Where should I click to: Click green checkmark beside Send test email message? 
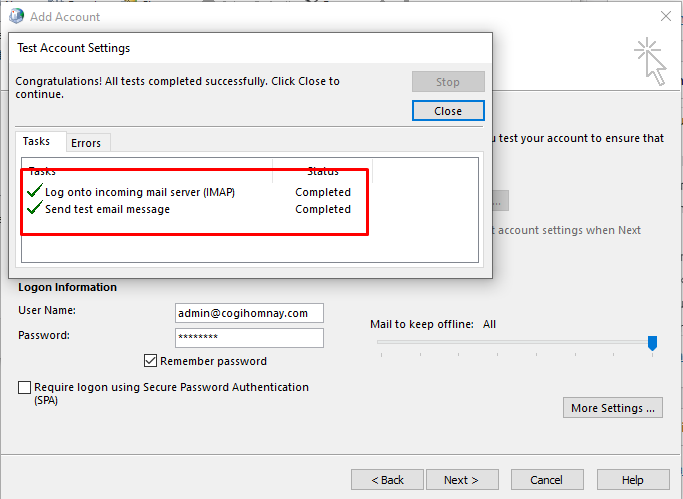[35, 209]
